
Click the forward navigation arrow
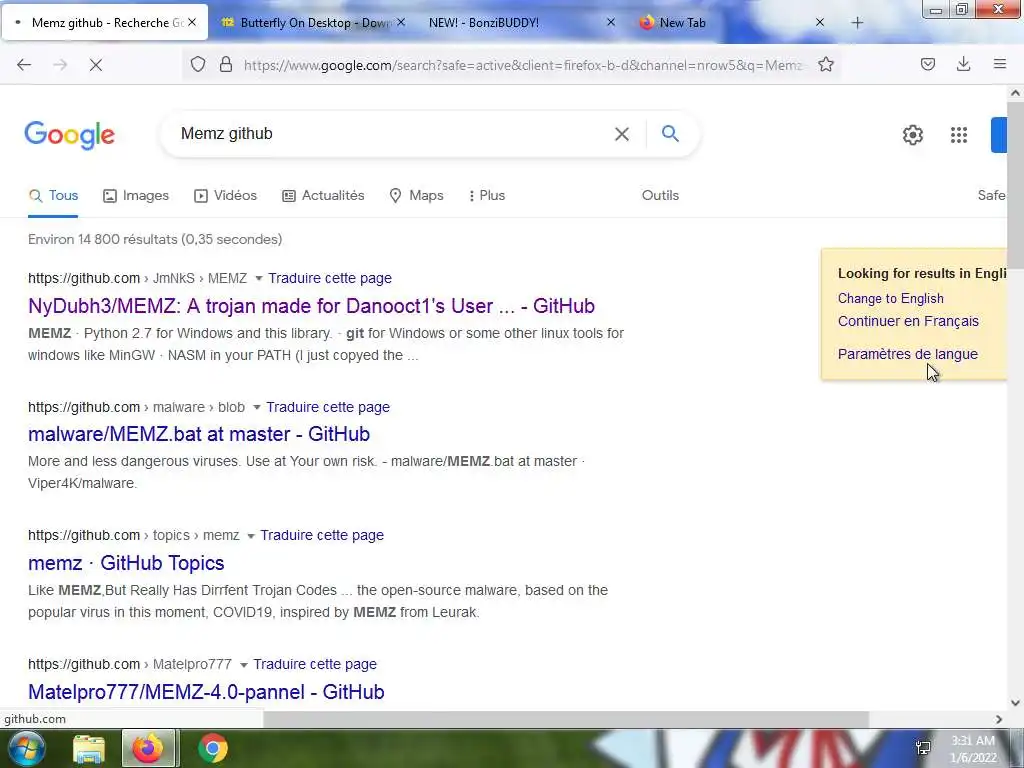pos(60,65)
